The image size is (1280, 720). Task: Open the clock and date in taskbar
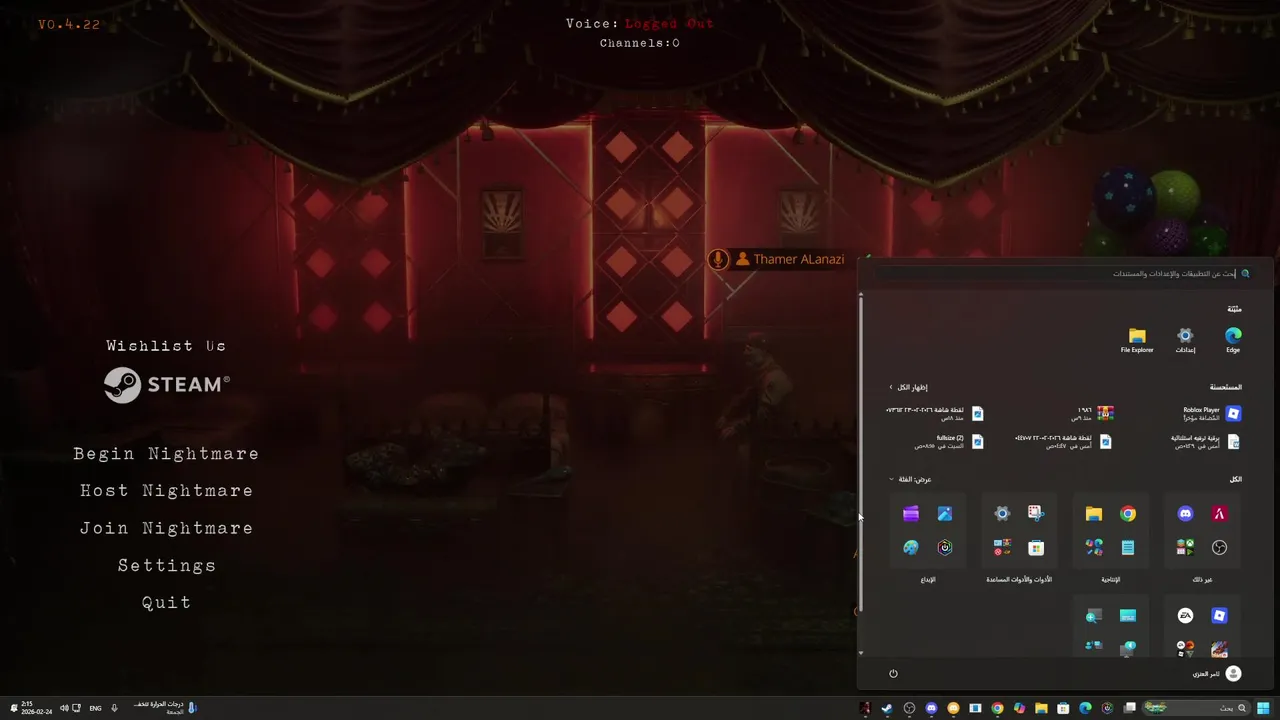(36, 708)
